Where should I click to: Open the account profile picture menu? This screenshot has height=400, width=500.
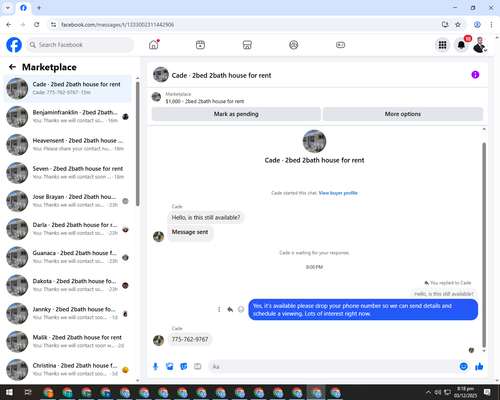pos(480,45)
